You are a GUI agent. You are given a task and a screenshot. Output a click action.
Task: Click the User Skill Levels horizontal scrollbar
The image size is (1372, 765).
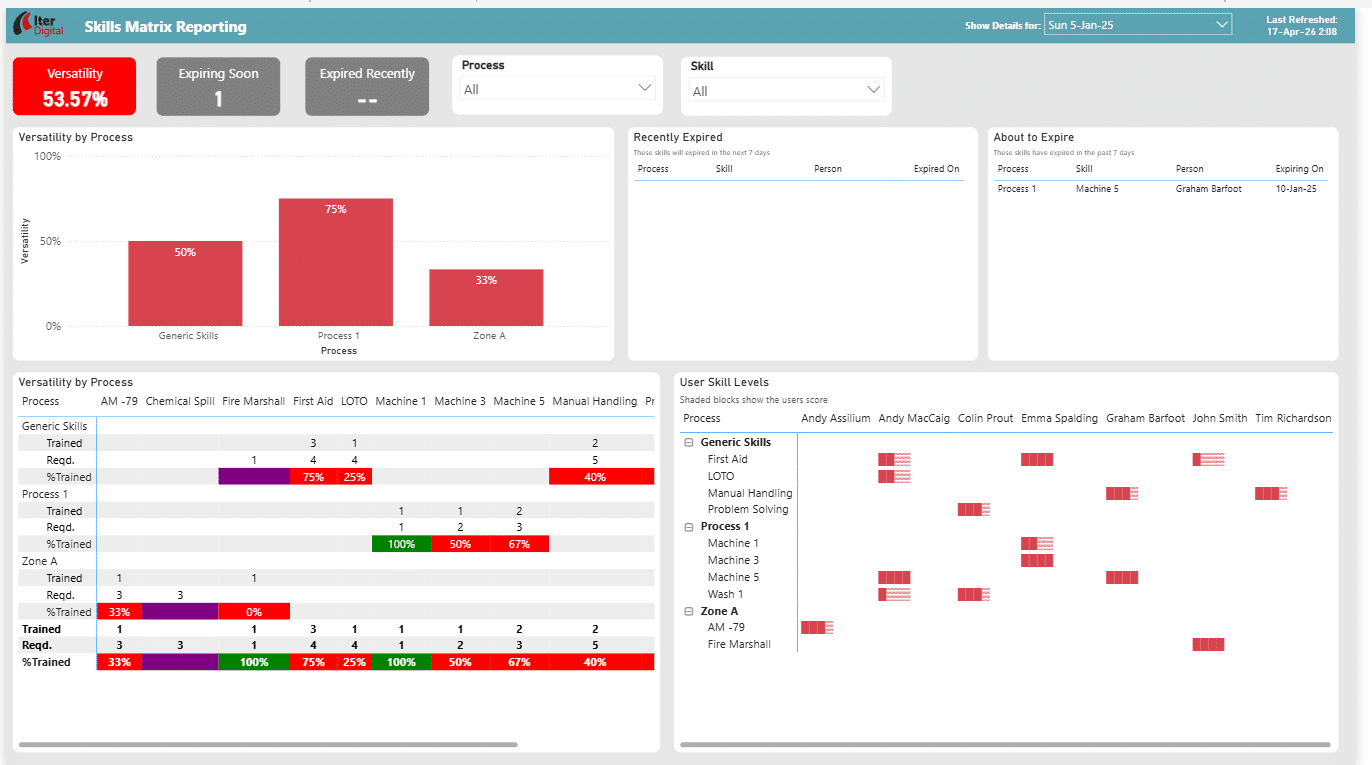[x=1005, y=745]
